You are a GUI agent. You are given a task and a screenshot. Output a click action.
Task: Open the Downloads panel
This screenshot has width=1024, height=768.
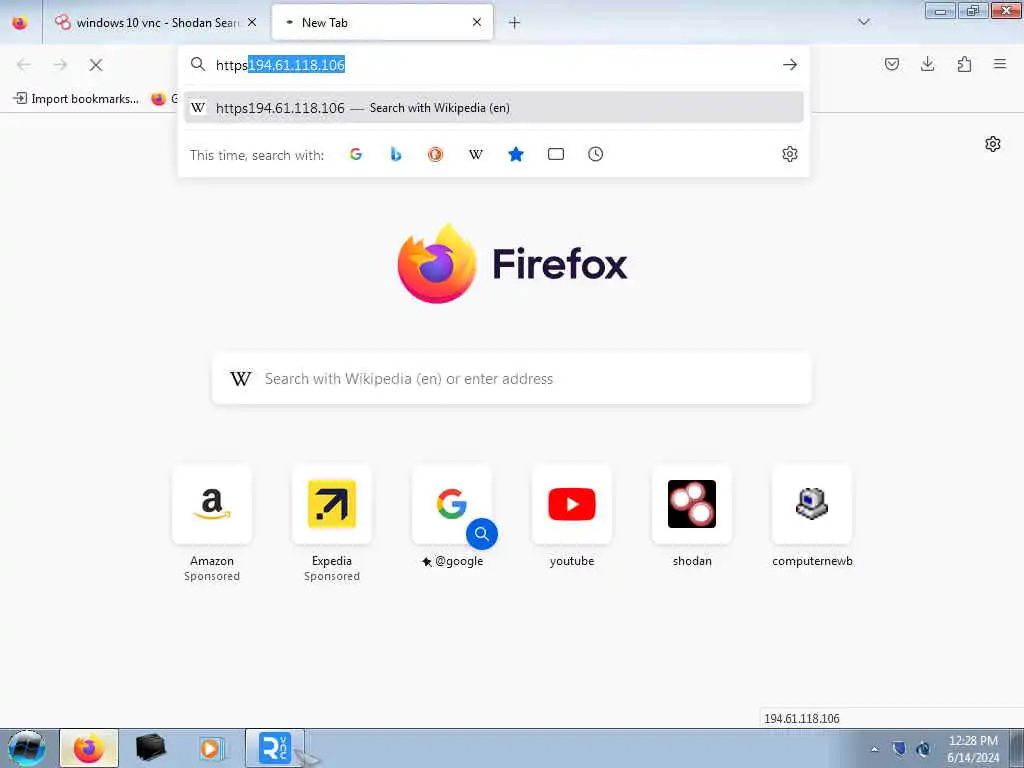pos(927,64)
